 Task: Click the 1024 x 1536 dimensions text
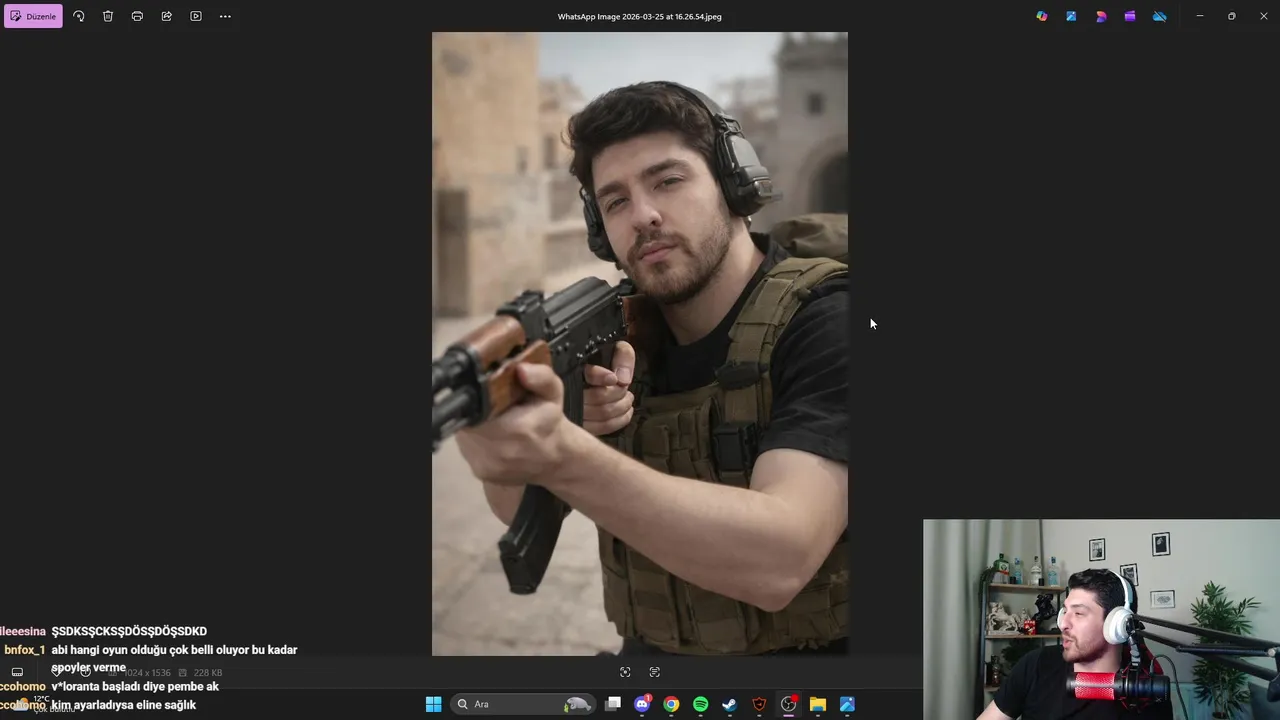147,673
